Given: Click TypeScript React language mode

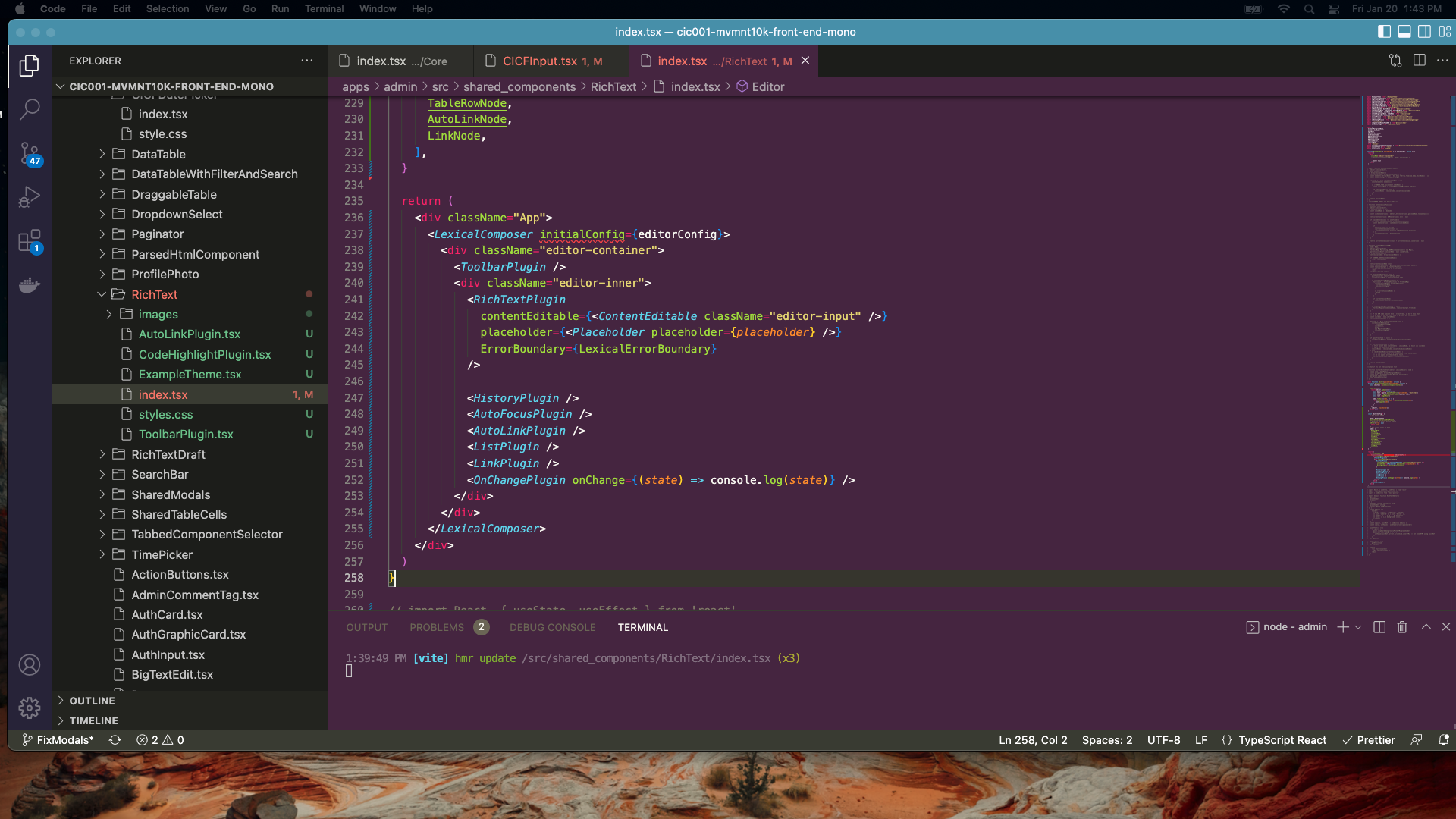Looking at the screenshot, I should tap(1282, 740).
